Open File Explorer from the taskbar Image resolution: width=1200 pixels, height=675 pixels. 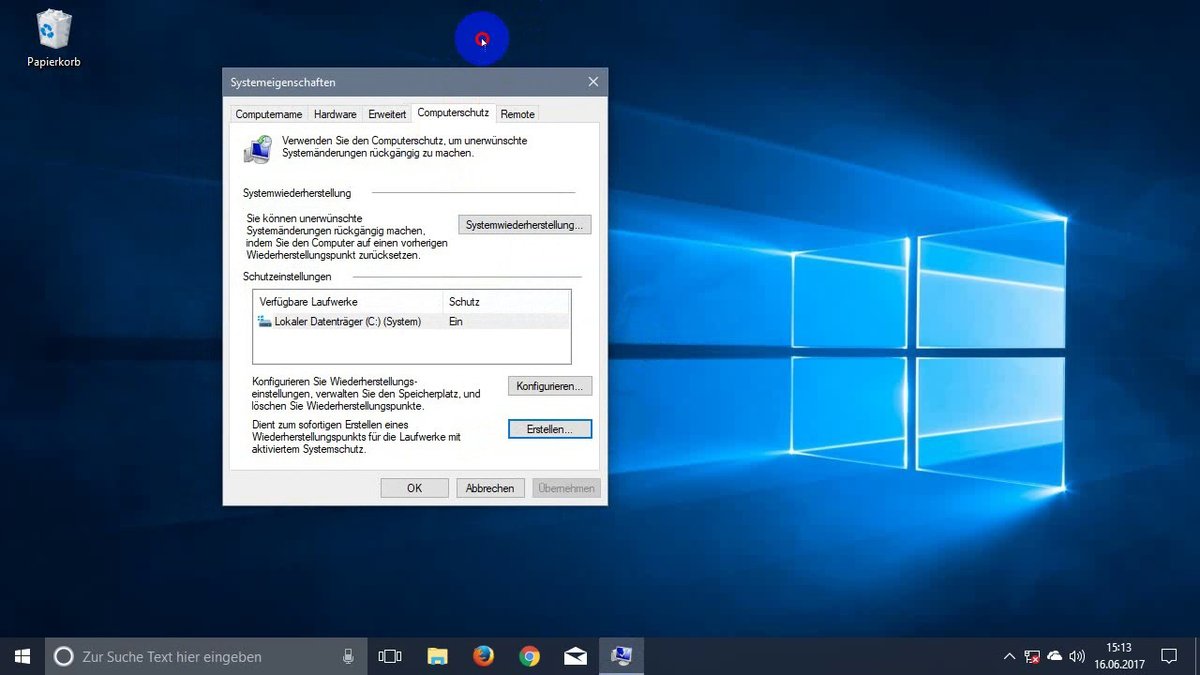437,656
